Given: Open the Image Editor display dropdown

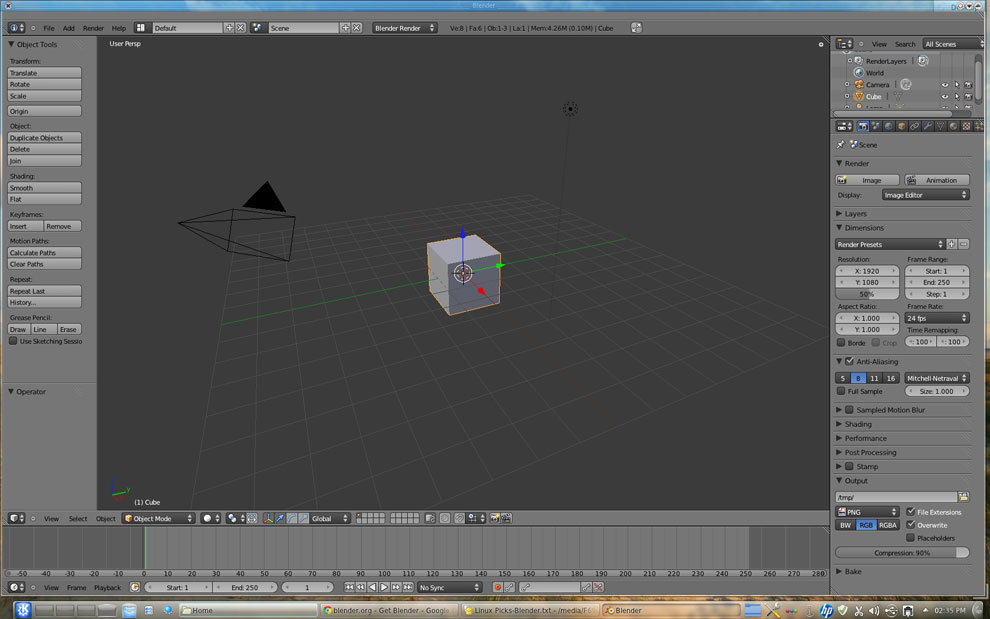Looking at the screenshot, I should click(925, 195).
